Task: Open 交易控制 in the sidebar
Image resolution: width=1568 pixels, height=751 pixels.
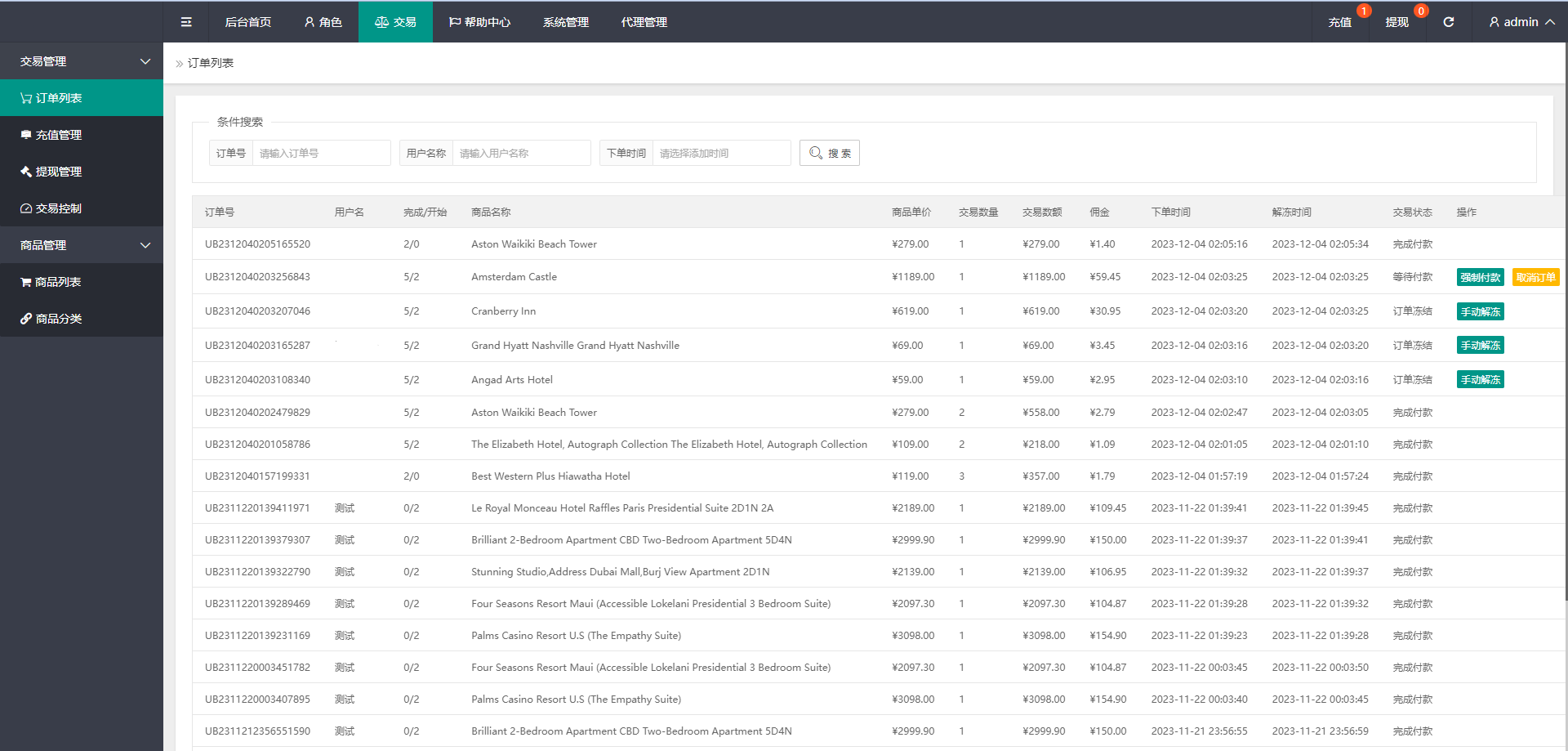Action: pyautogui.click(x=58, y=208)
